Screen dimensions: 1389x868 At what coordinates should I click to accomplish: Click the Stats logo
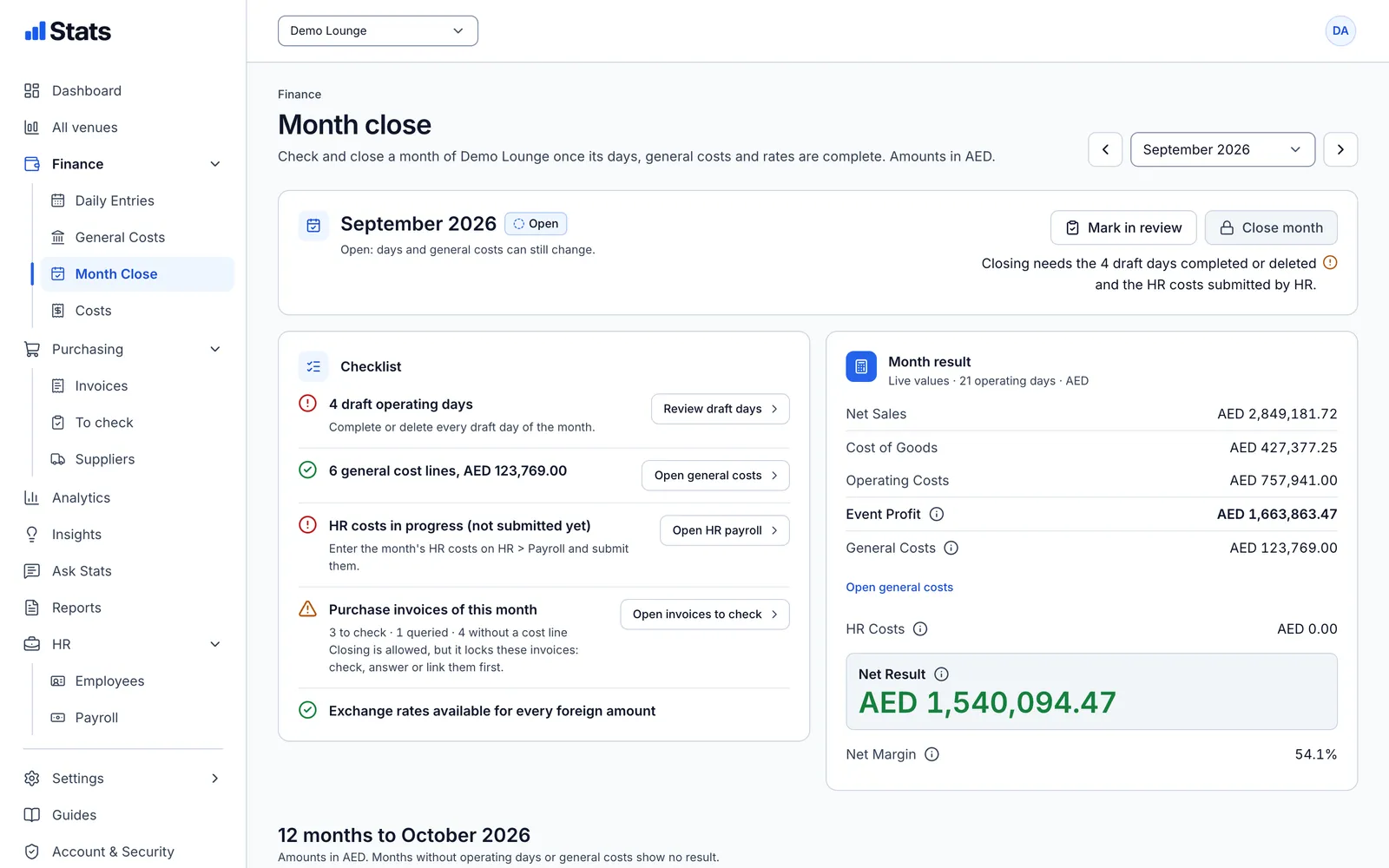68,31
